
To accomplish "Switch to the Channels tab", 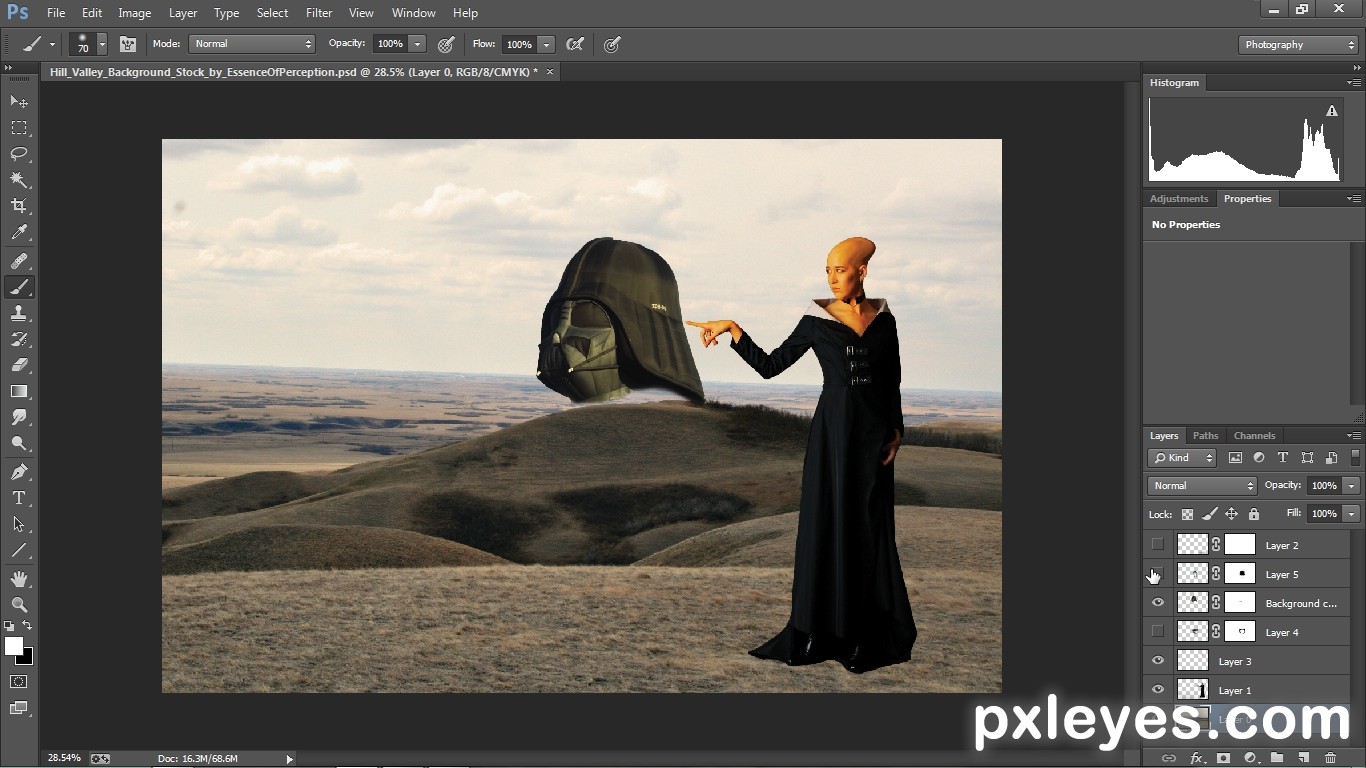I will 1254,436.
